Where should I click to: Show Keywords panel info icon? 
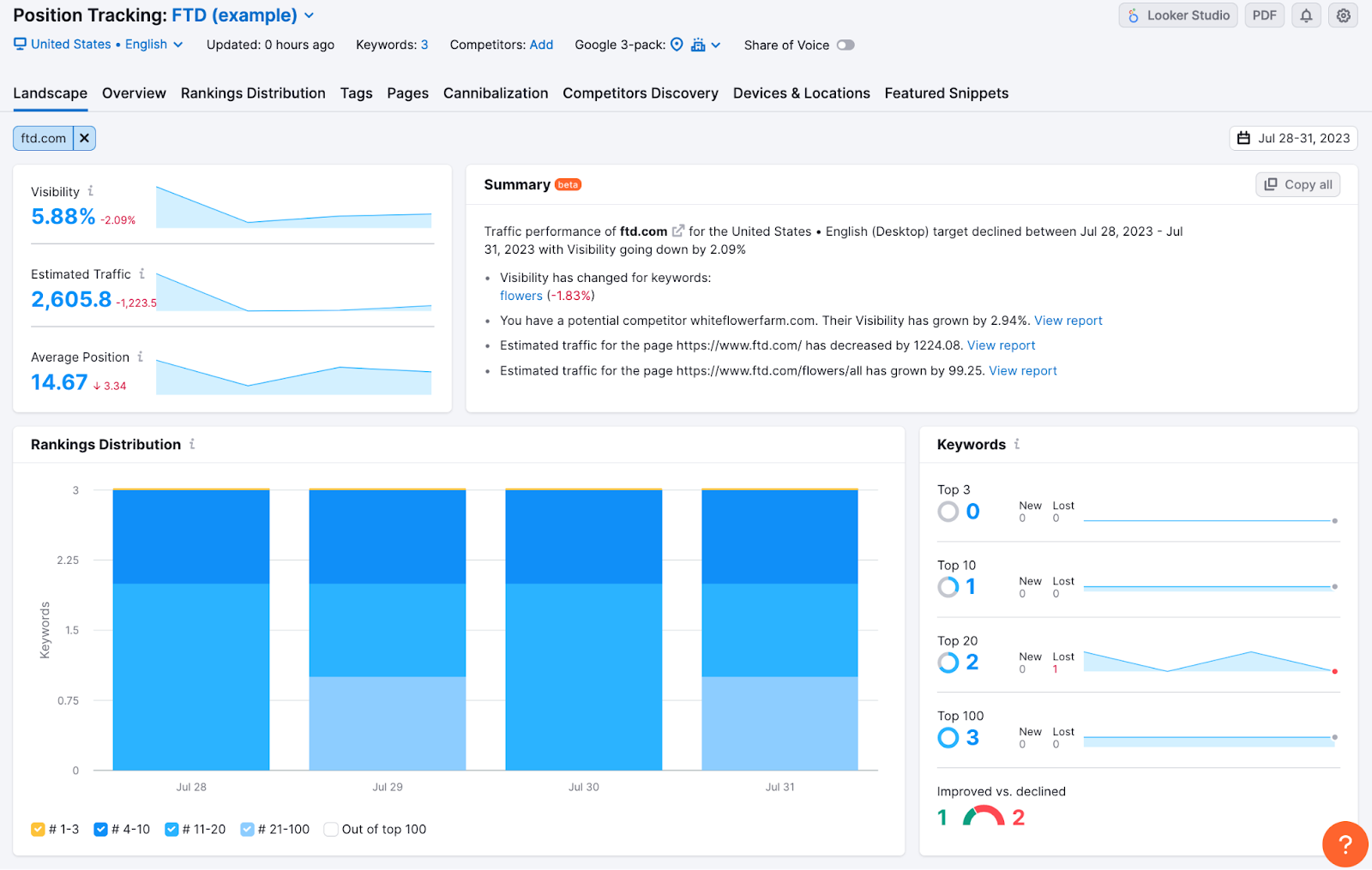pos(1017,444)
